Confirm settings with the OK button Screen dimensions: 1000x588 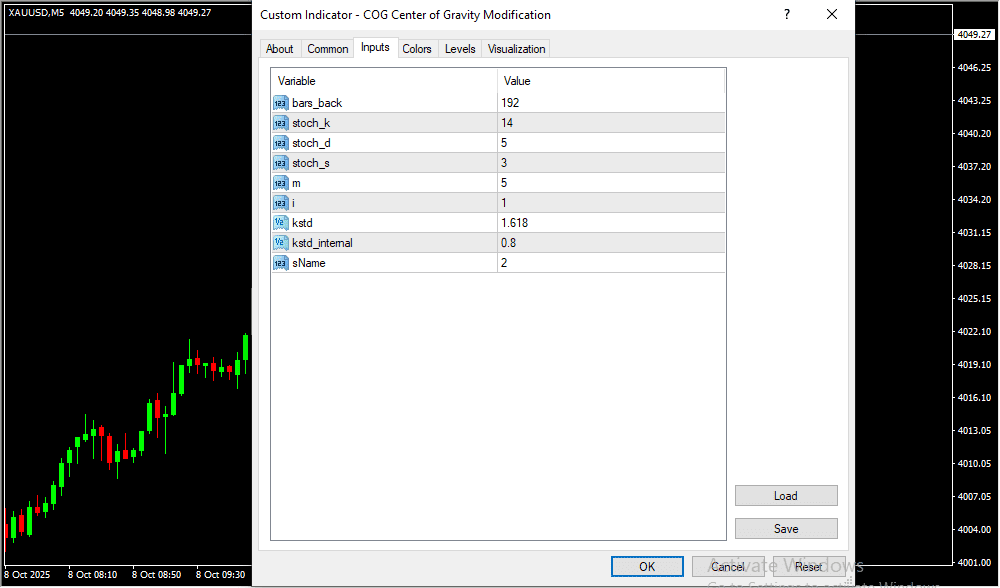(647, 567)
